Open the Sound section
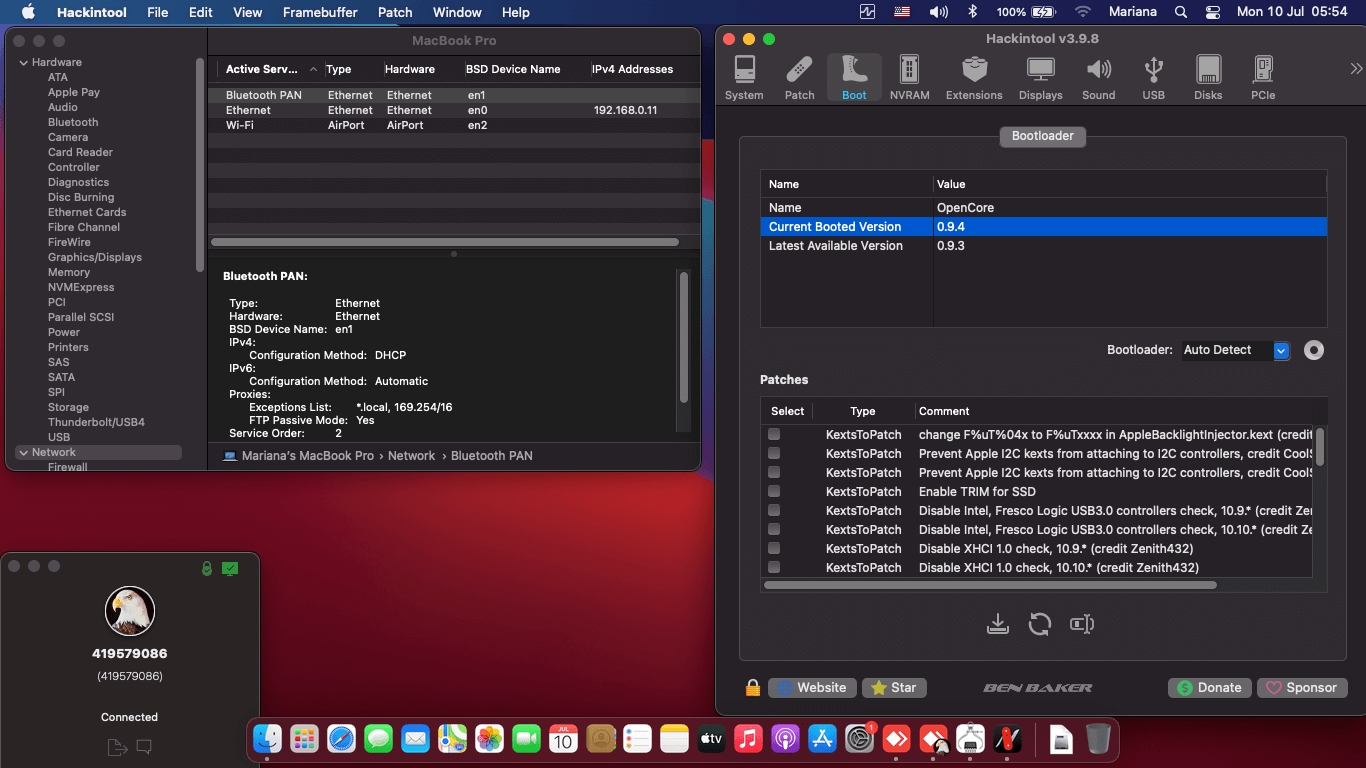The width and height of the screenshot is (1366, 768). click(1098, 78)
